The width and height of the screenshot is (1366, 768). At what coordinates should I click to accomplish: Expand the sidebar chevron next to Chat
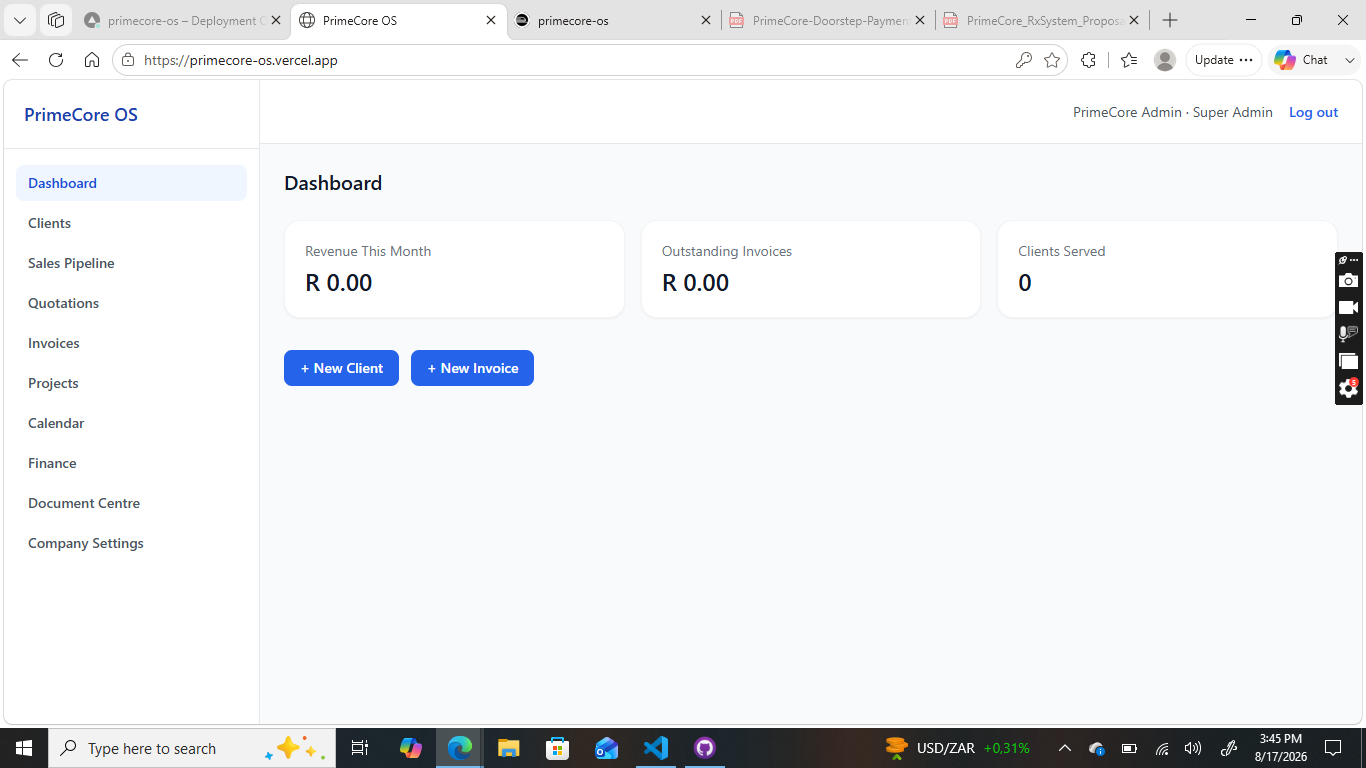point(1350,60)
